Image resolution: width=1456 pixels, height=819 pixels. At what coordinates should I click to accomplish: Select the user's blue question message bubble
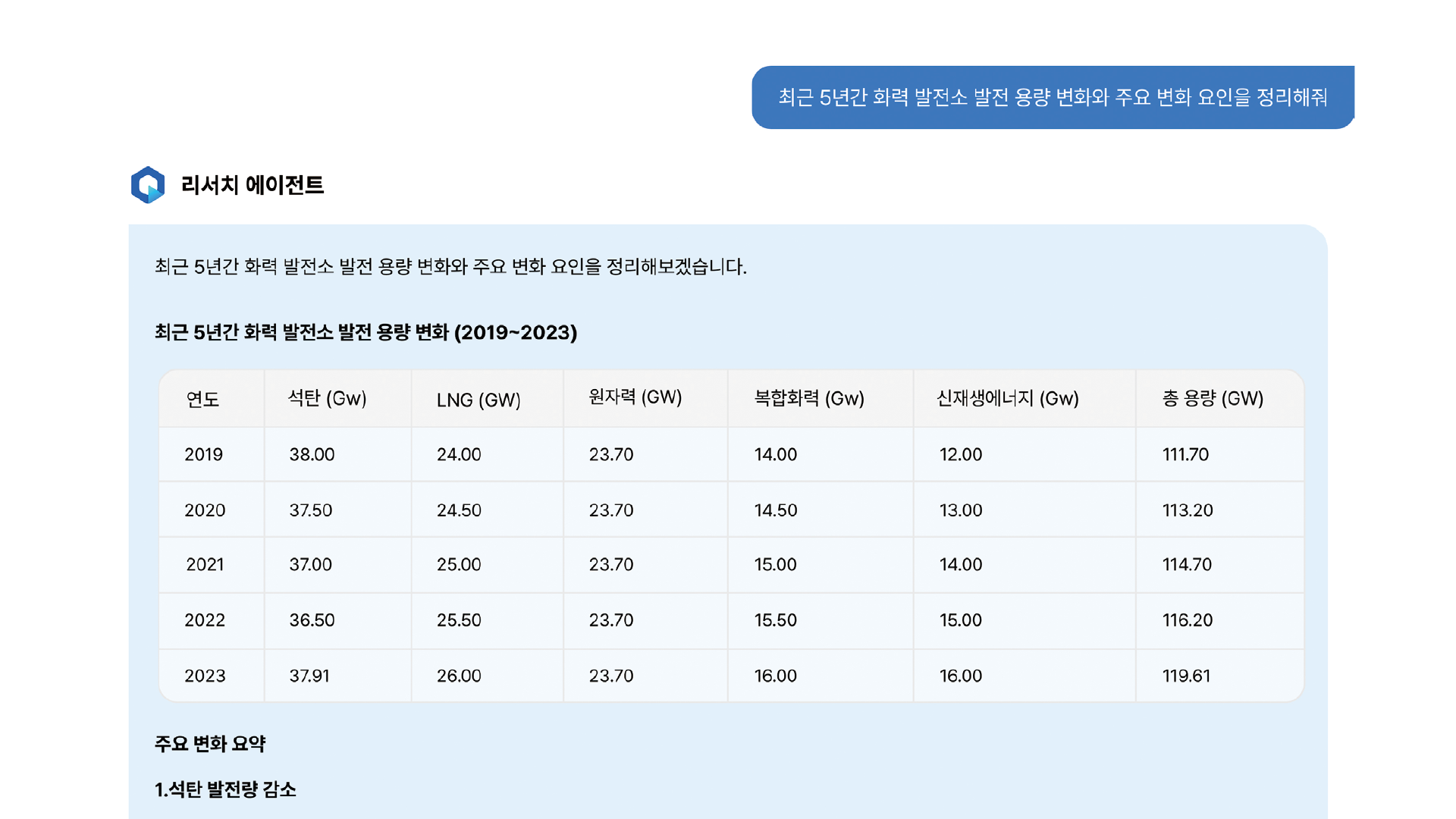point(1053,97)
